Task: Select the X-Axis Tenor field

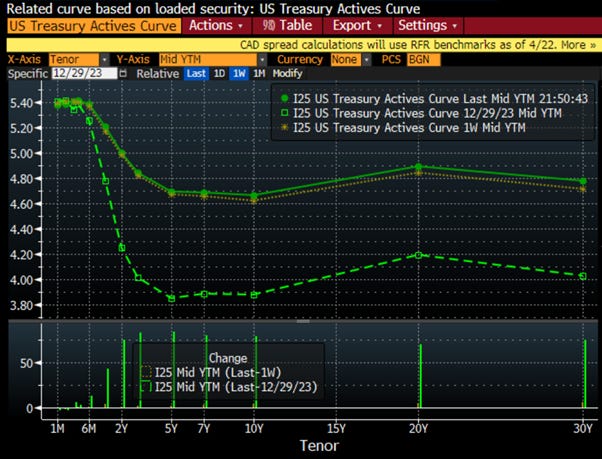Action: coord(74,60)
